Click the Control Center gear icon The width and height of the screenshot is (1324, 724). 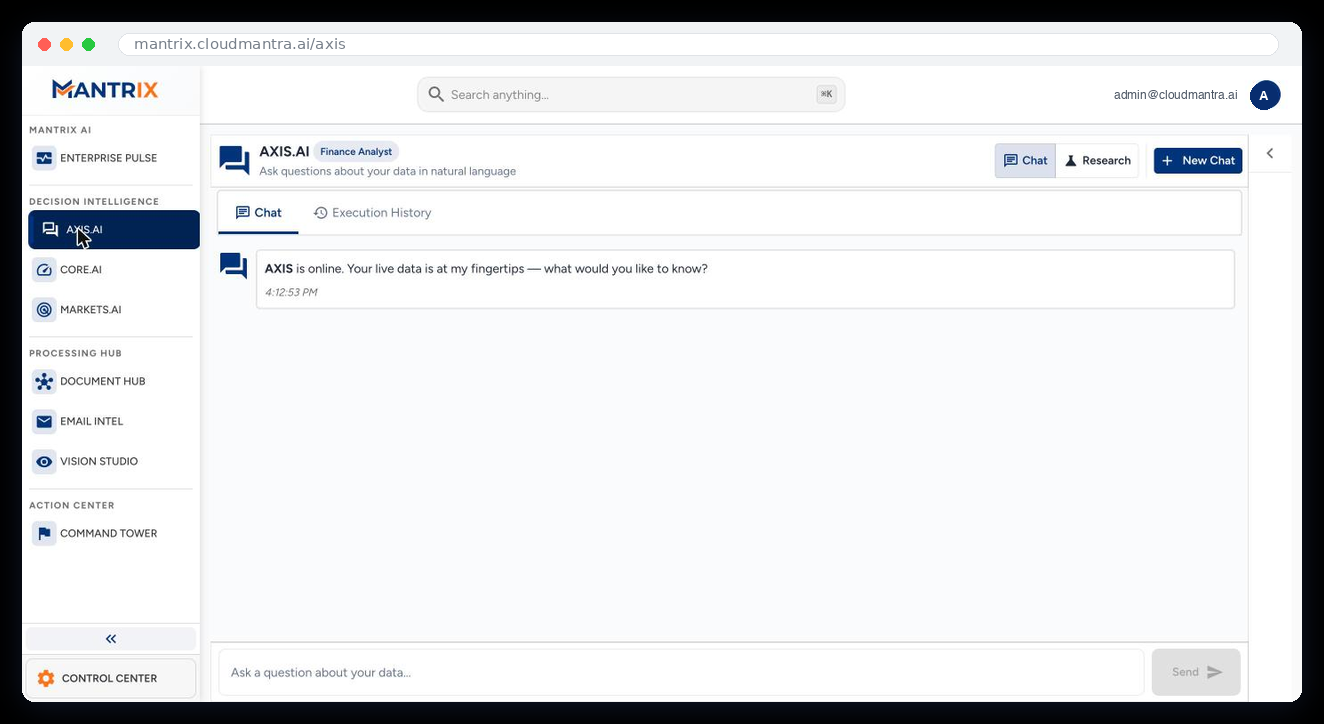tap(46, 678)
